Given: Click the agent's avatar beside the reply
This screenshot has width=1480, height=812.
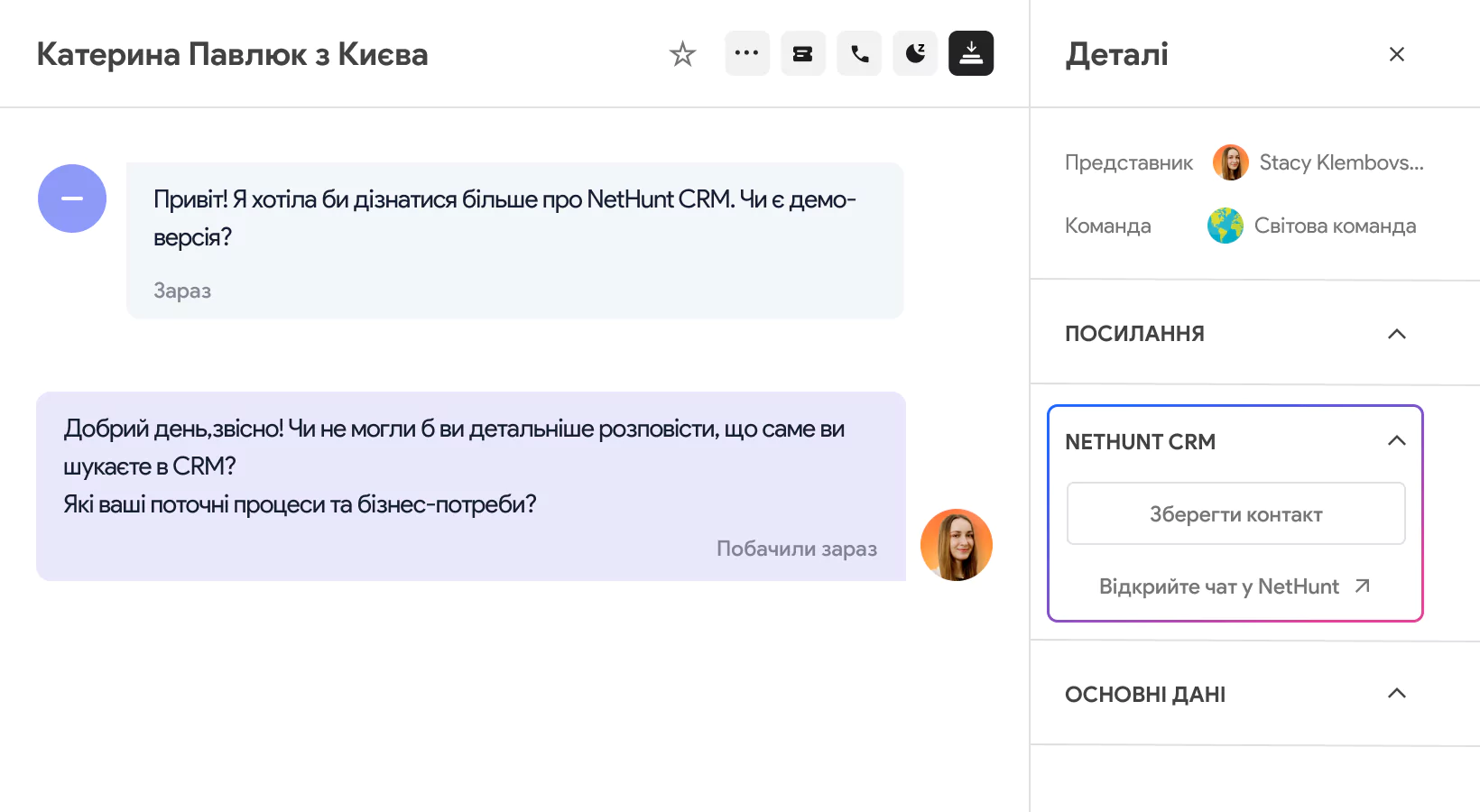Looking at the screenshot, I should pos(957,545).
